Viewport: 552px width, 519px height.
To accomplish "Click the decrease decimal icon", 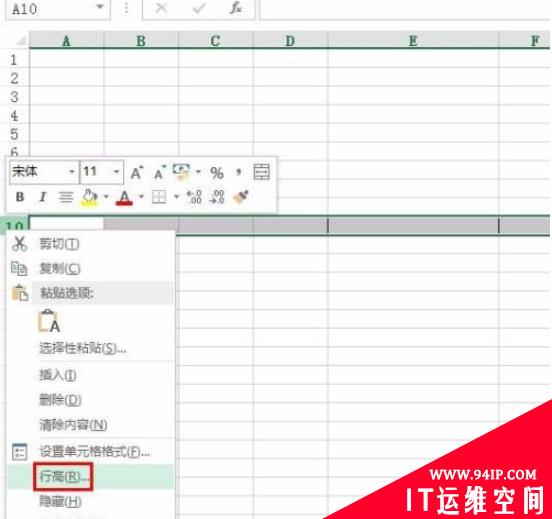I will (x=217, y=197).
